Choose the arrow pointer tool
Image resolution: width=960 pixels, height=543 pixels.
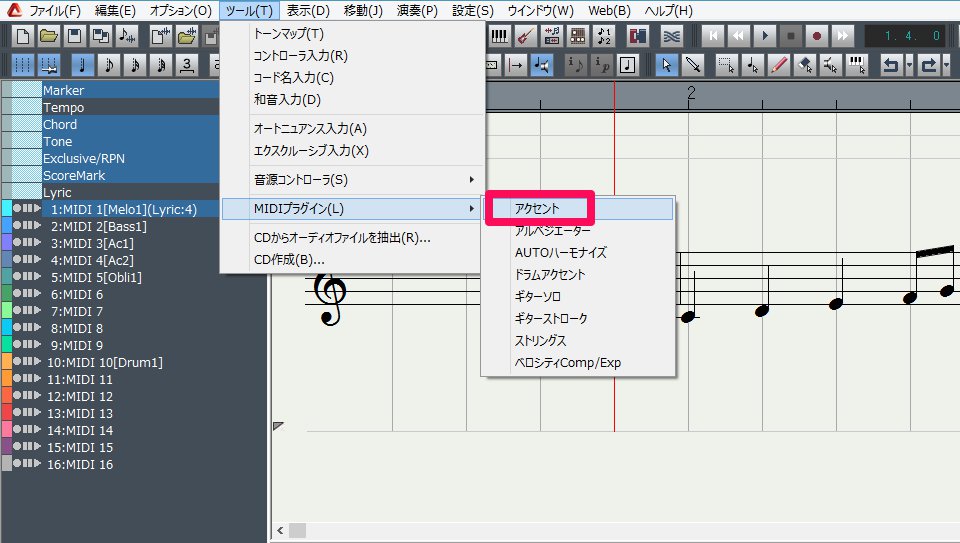pos(666,65)
